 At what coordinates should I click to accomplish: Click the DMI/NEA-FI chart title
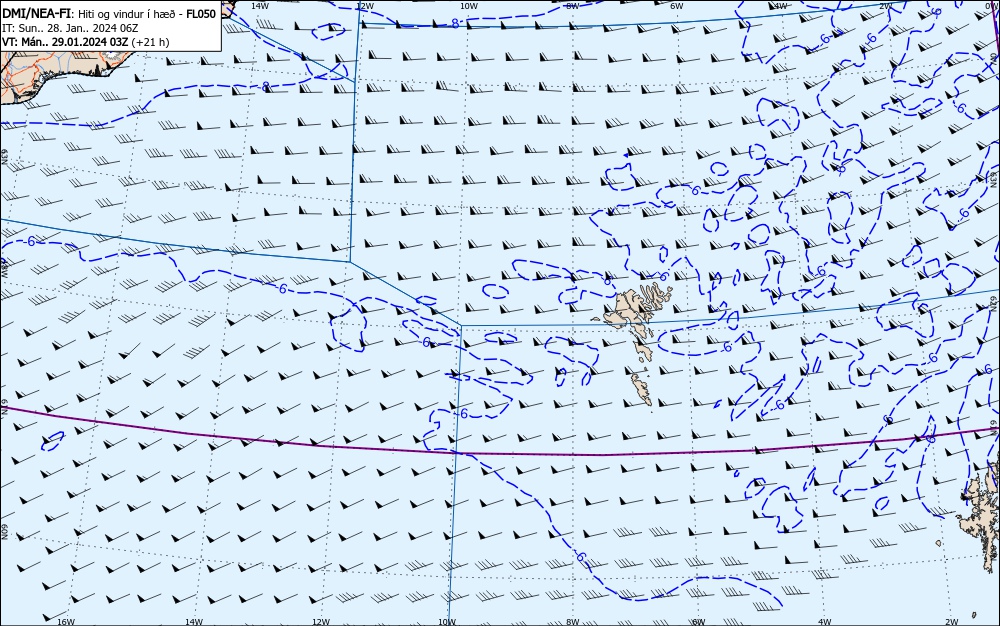(x=36, y=13)
